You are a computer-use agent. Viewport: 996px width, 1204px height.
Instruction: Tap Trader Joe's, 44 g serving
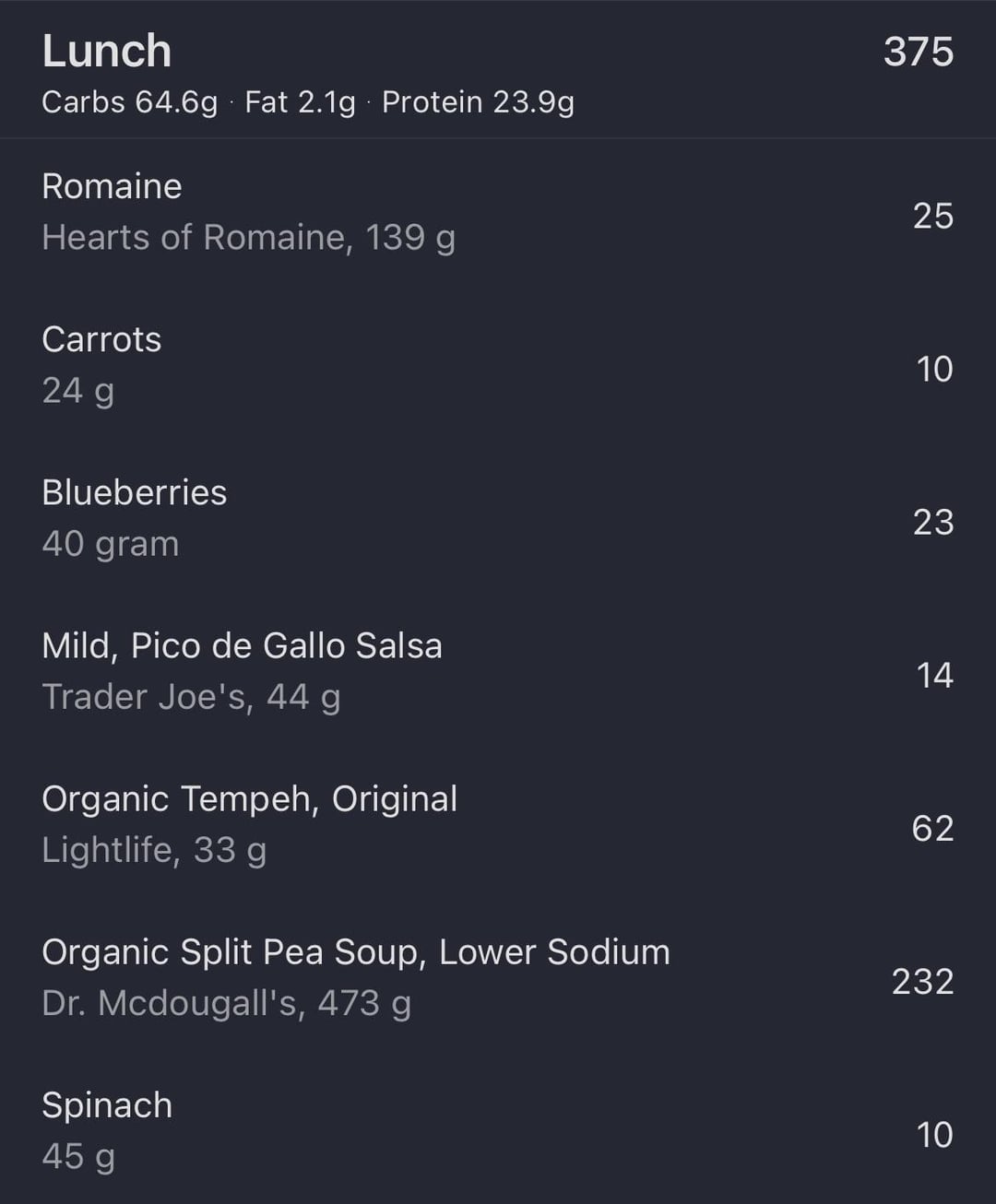coord(191,697)
